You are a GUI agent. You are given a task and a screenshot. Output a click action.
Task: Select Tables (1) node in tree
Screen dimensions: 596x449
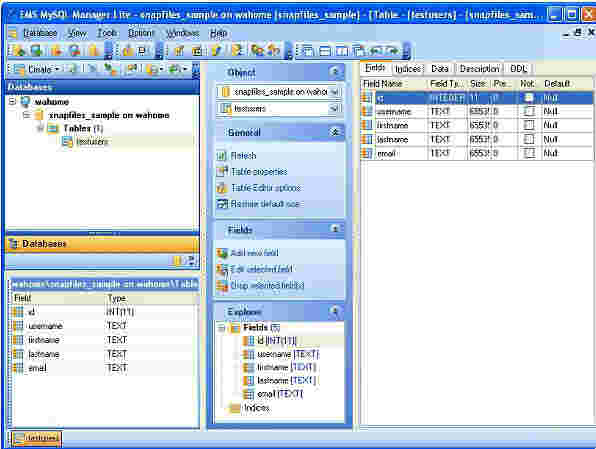tap(83, 129)
